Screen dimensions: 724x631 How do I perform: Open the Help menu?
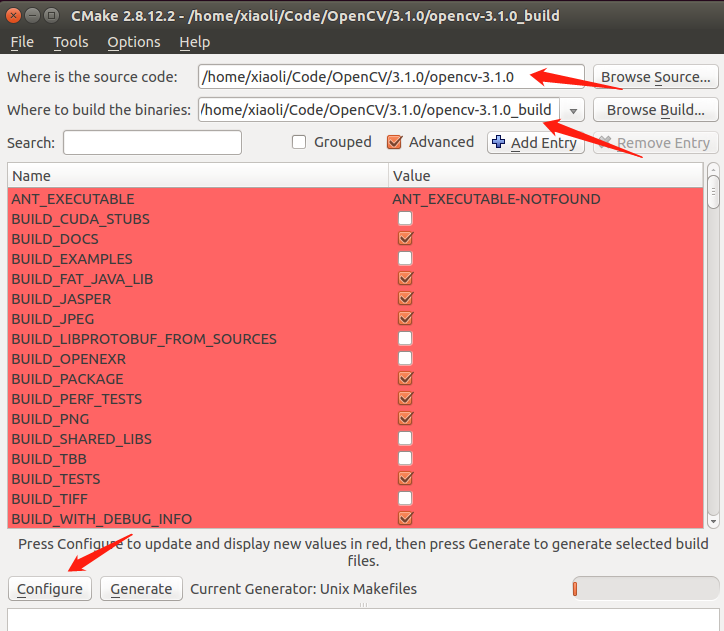tap(194, 42)
